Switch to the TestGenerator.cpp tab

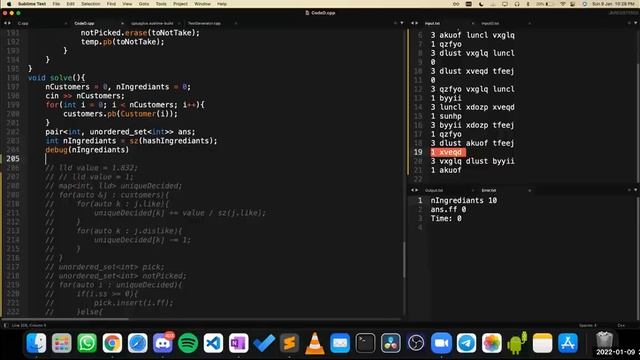pos(204,23)
